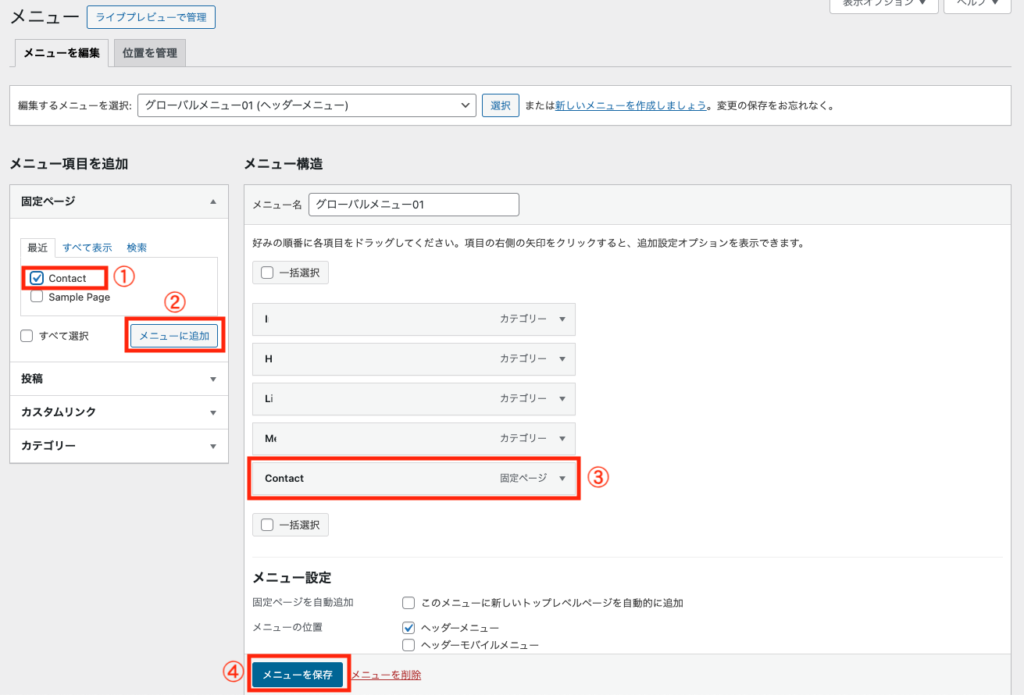Open the 編集するメニューを選択 dropdown
1024x695 pixels.
306,105
